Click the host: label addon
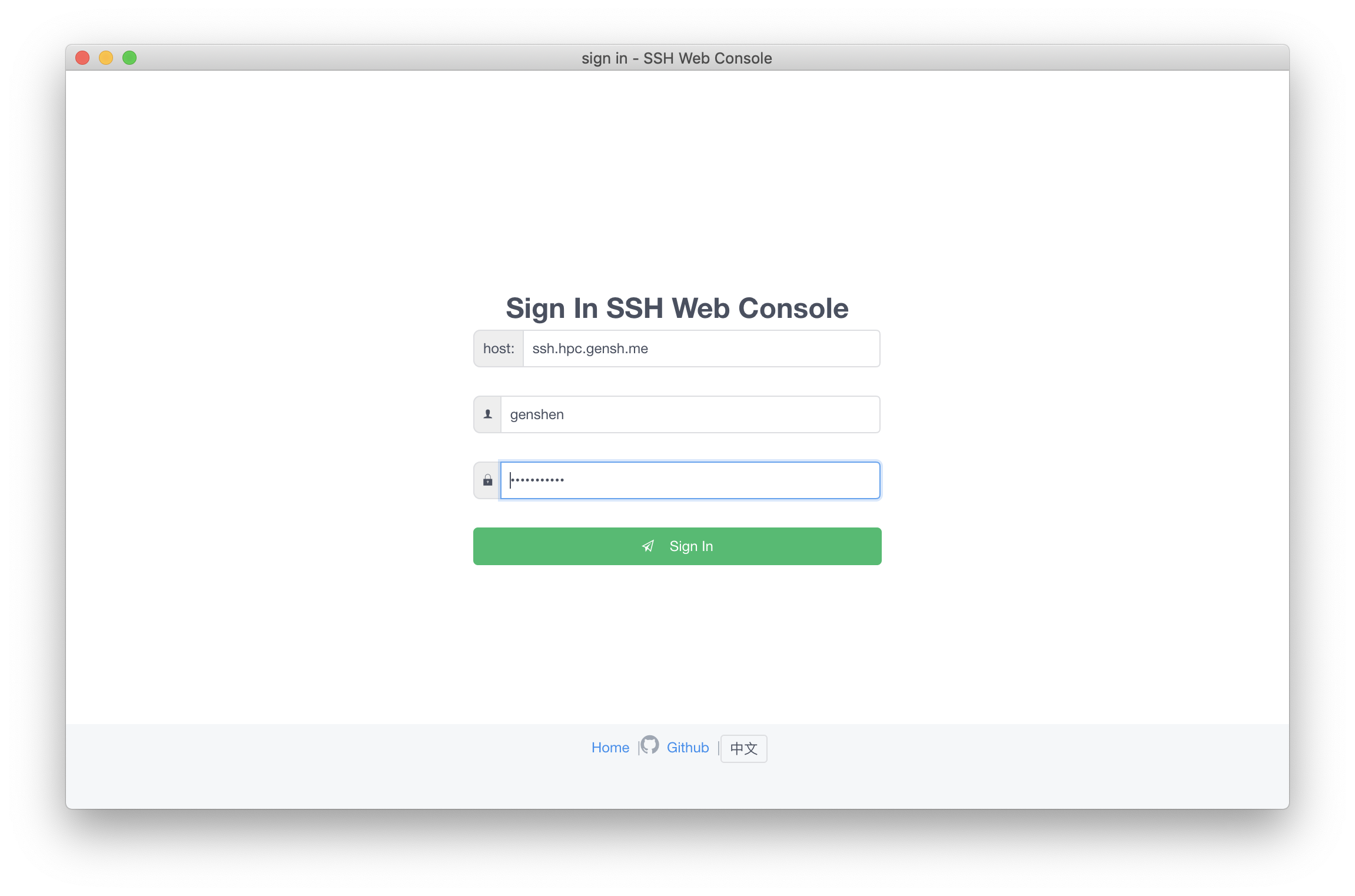 pos(499,349)
